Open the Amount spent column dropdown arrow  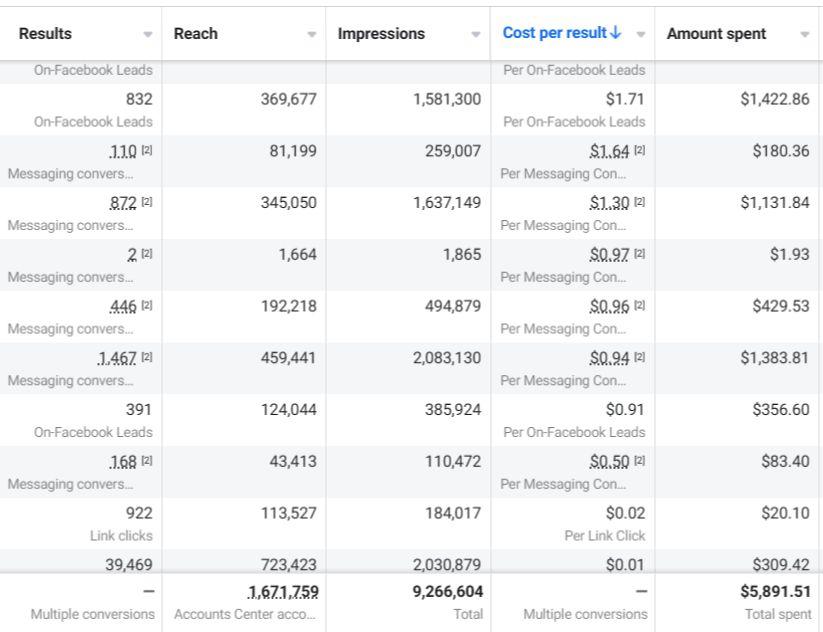[x=805, y=34]
